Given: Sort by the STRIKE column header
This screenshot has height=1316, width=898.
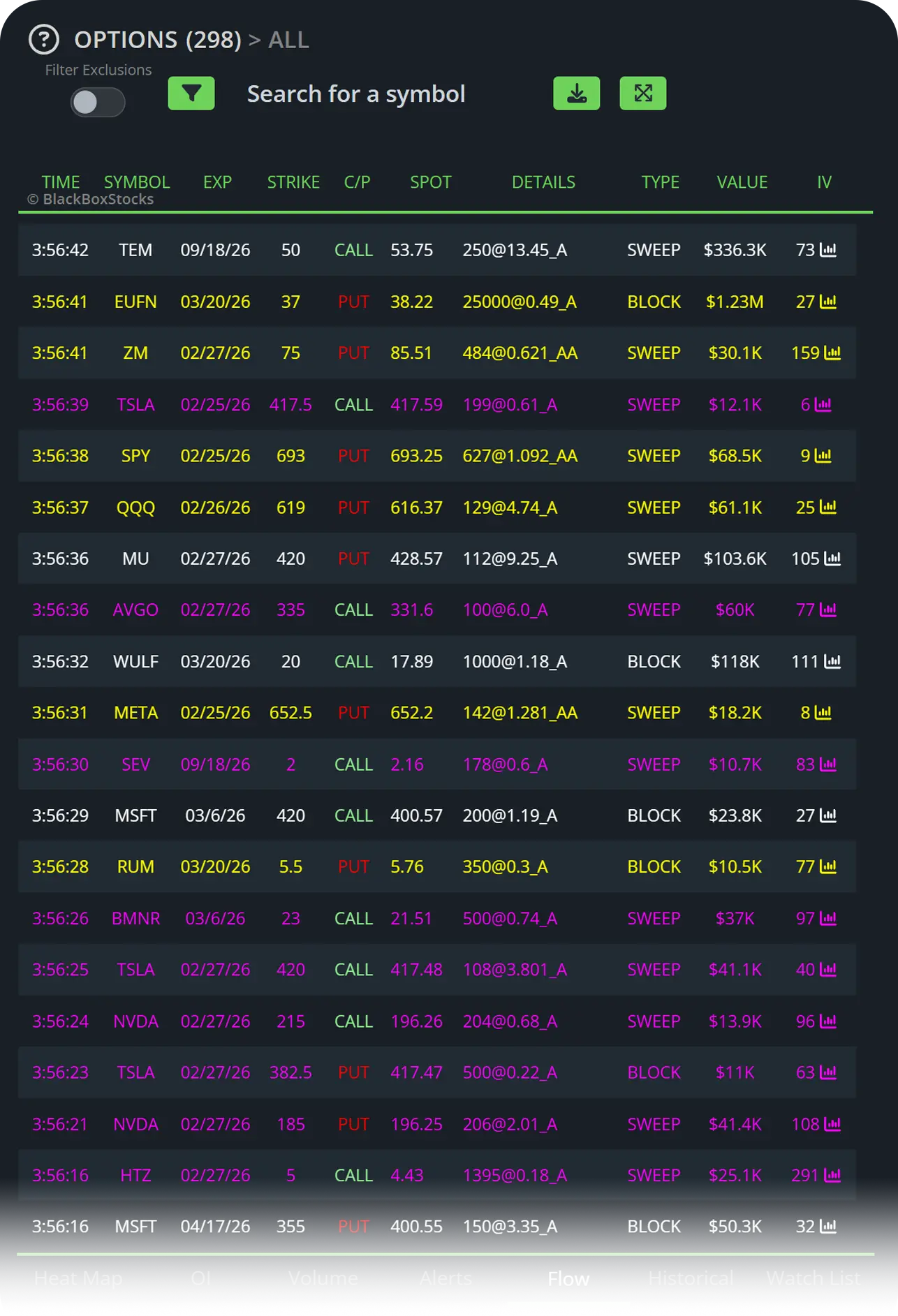Looking at the screenshot, I should coord(293,182).
